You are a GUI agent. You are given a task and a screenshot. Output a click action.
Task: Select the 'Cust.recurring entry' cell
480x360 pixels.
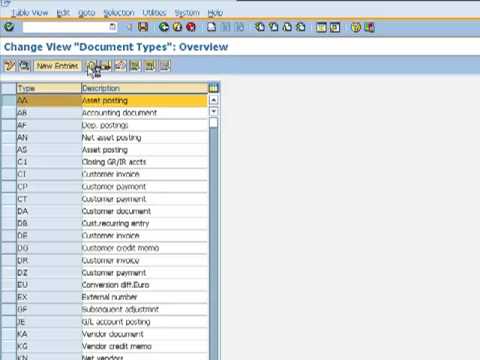click(144, 223)
